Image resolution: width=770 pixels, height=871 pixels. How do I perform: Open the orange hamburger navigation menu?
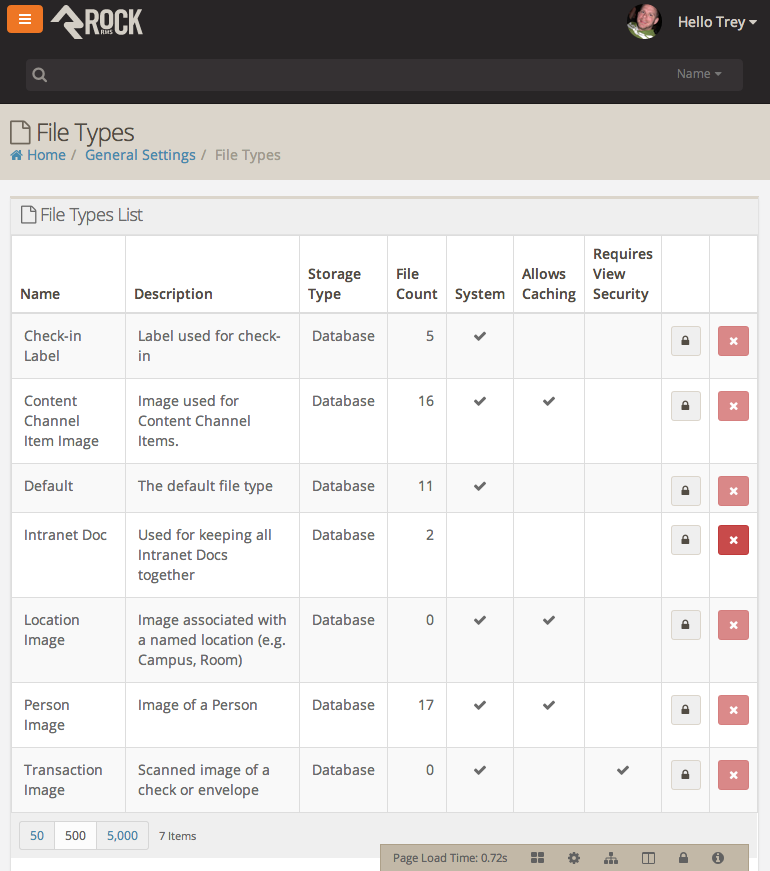(x=25, y=19)
